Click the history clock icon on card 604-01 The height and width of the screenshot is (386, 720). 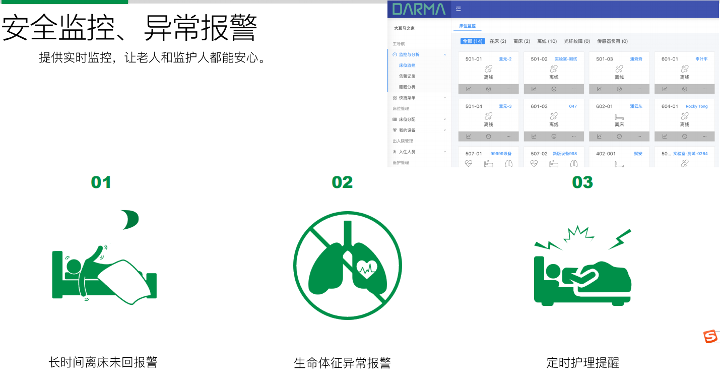pos(685,137)
